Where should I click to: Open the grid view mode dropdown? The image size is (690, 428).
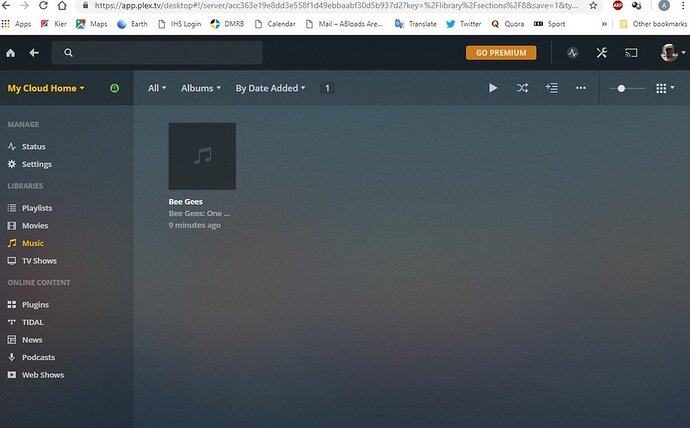(x=665, y=88)
